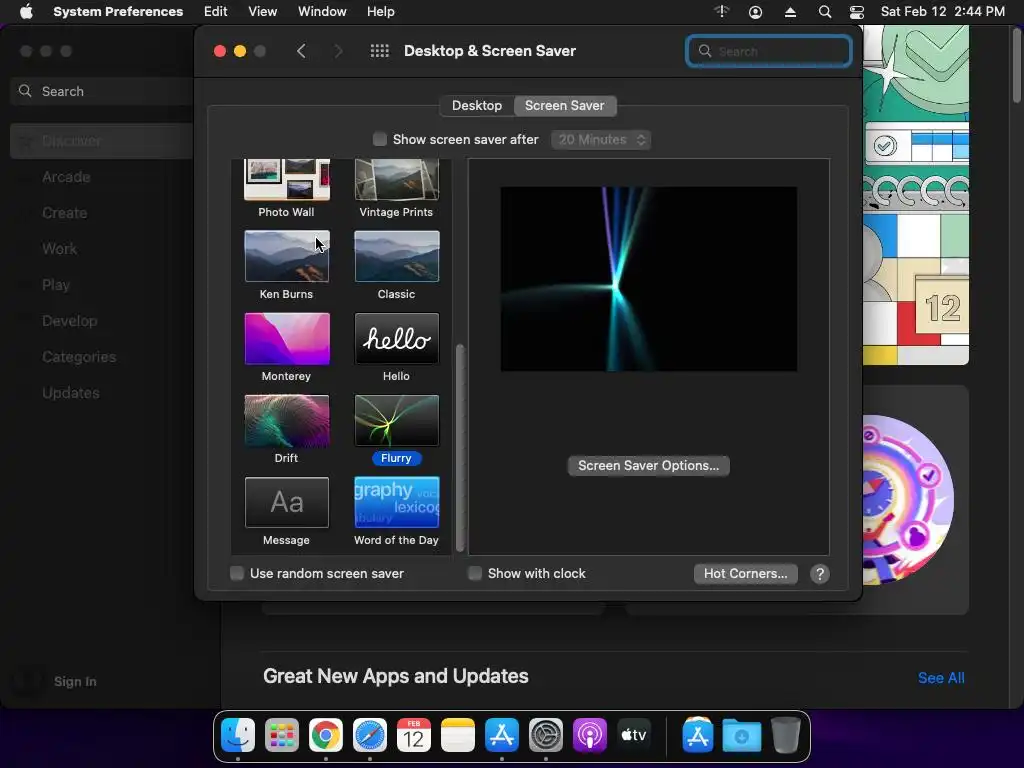This screenshot has width=1024, height=768.
Task: Click Screen Saver Options button
Action: click(648, 466)
